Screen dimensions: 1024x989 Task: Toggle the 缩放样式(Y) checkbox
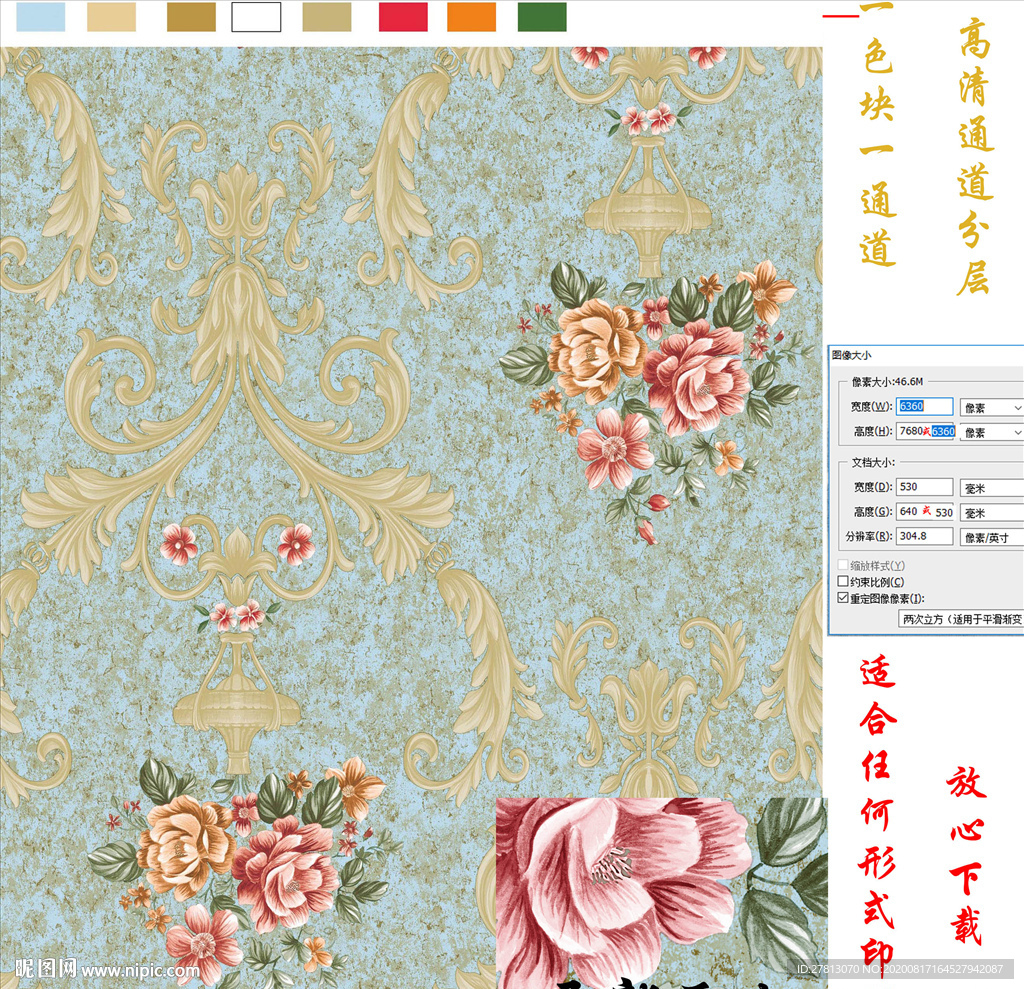tap(843, 565)
